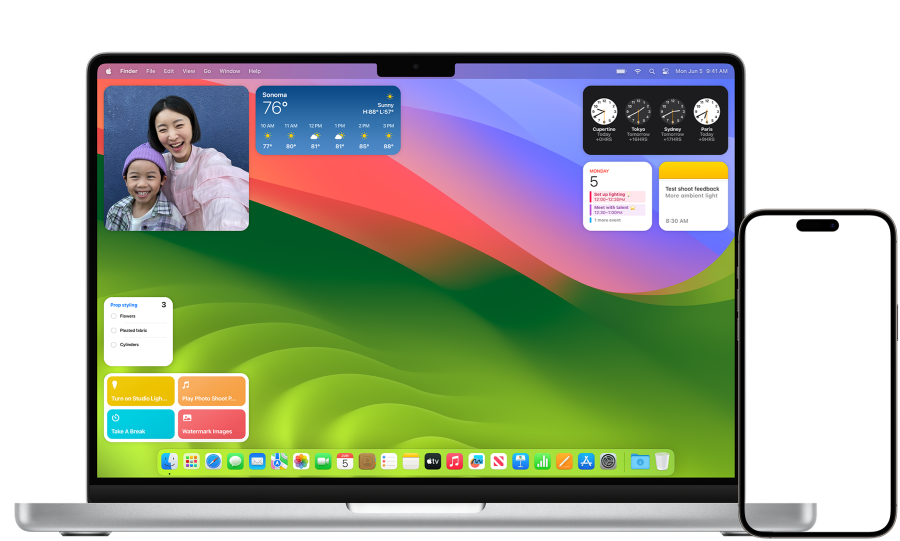
Task: Open Safari from the Dock
Action: (x=213, y=461)
